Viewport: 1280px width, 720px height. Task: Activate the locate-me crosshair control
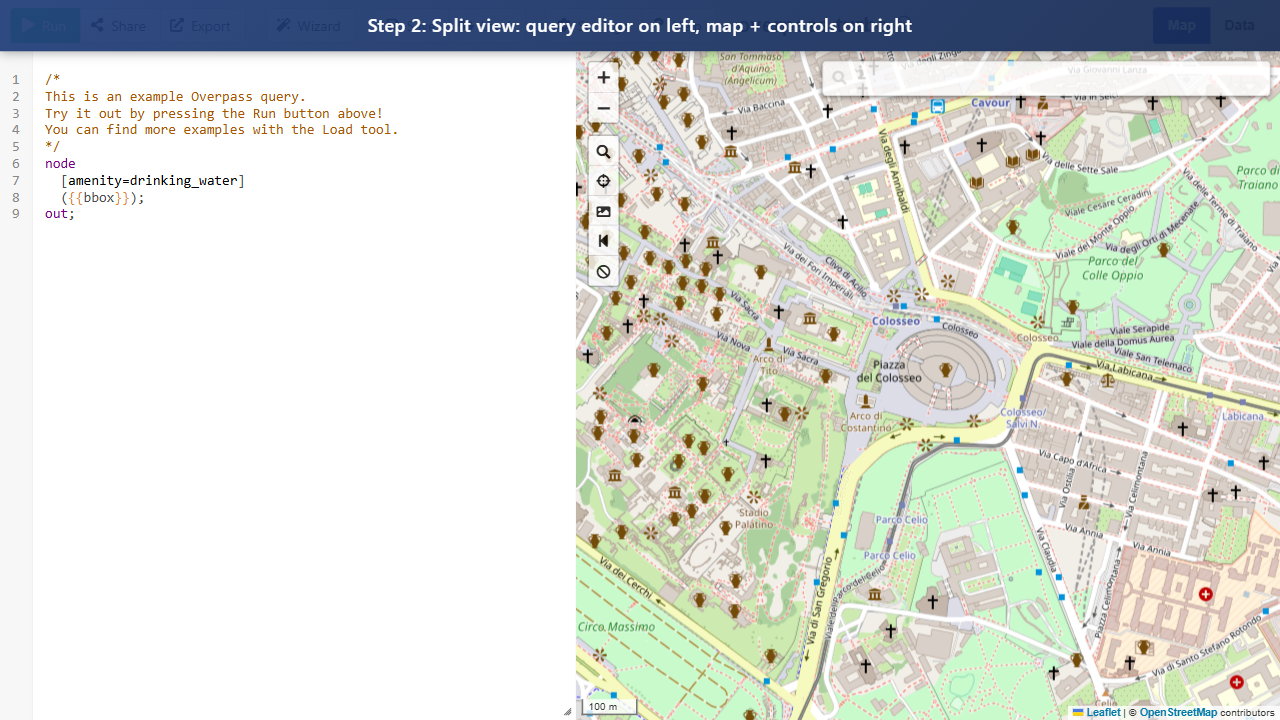tap(603, 181)
